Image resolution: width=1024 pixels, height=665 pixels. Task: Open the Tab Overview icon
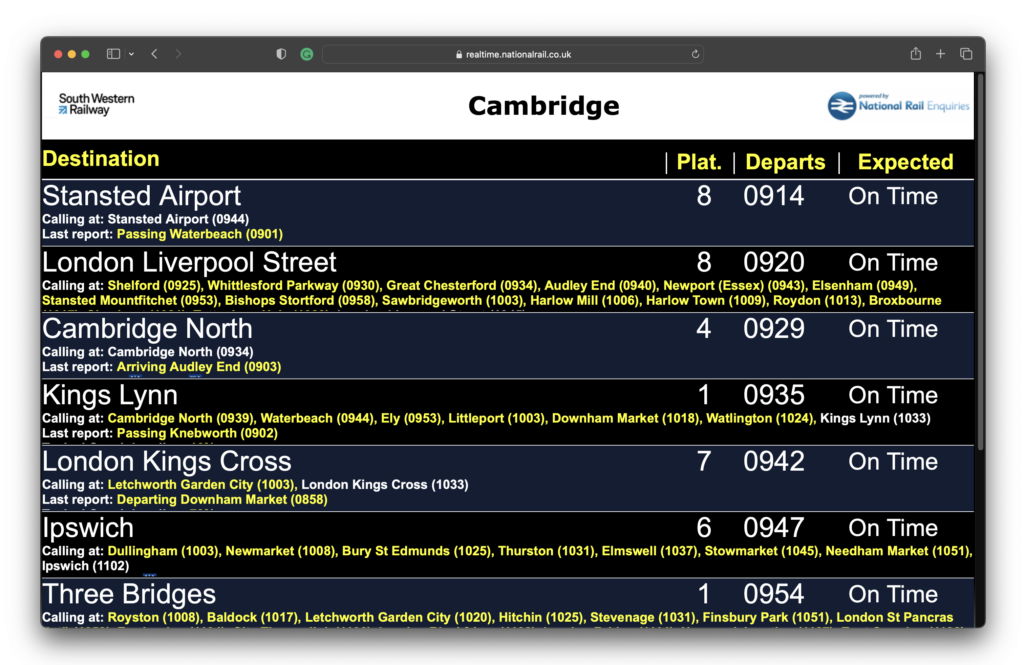click(x=966, y=53)
